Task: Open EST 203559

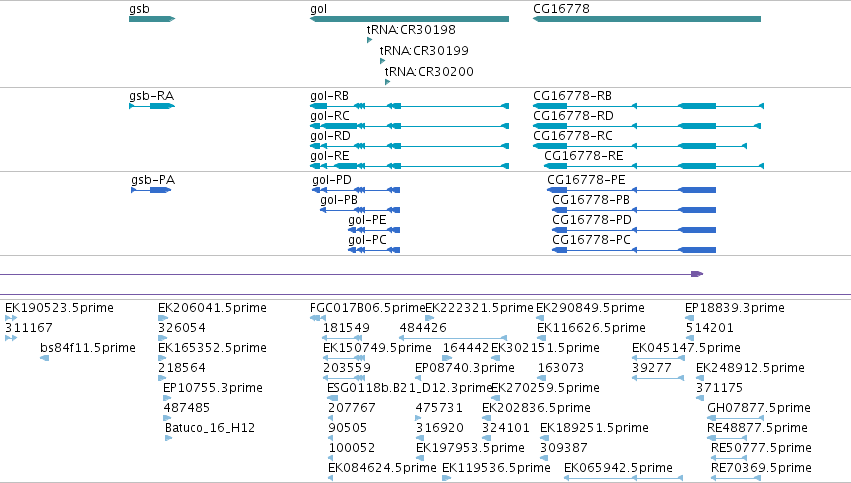Action: coord(344,378)
